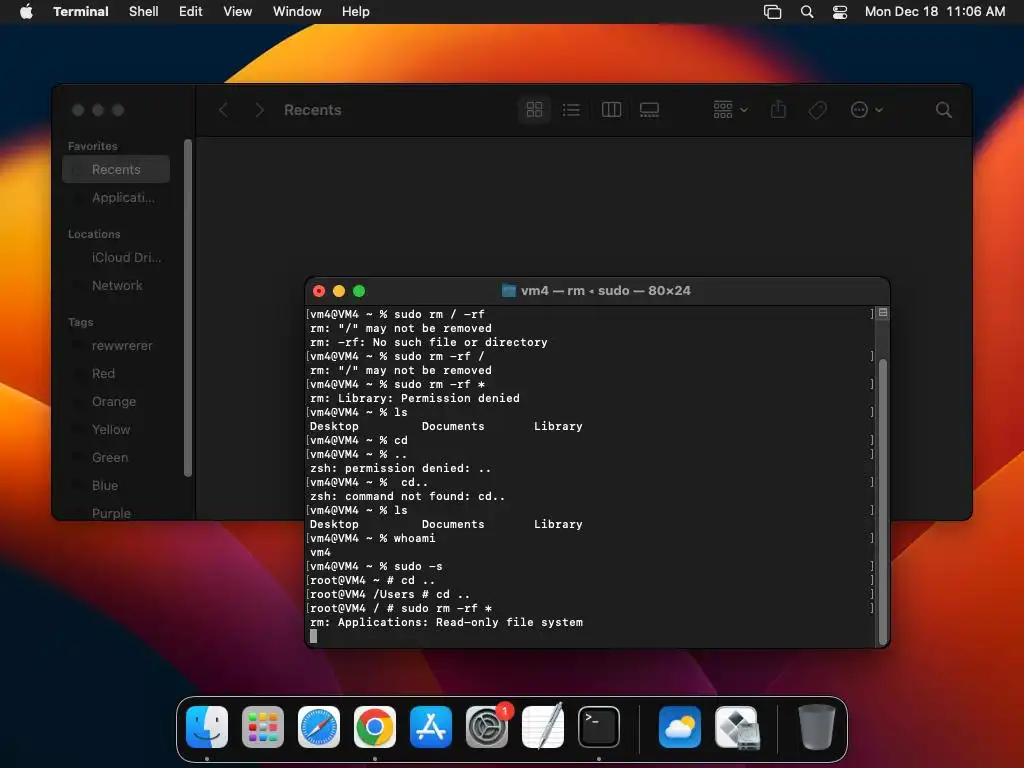Select the Orange tag in Finder sidebar
Image resolution: width=1024 pixels, height=768 pixels.
pos(116,402)
